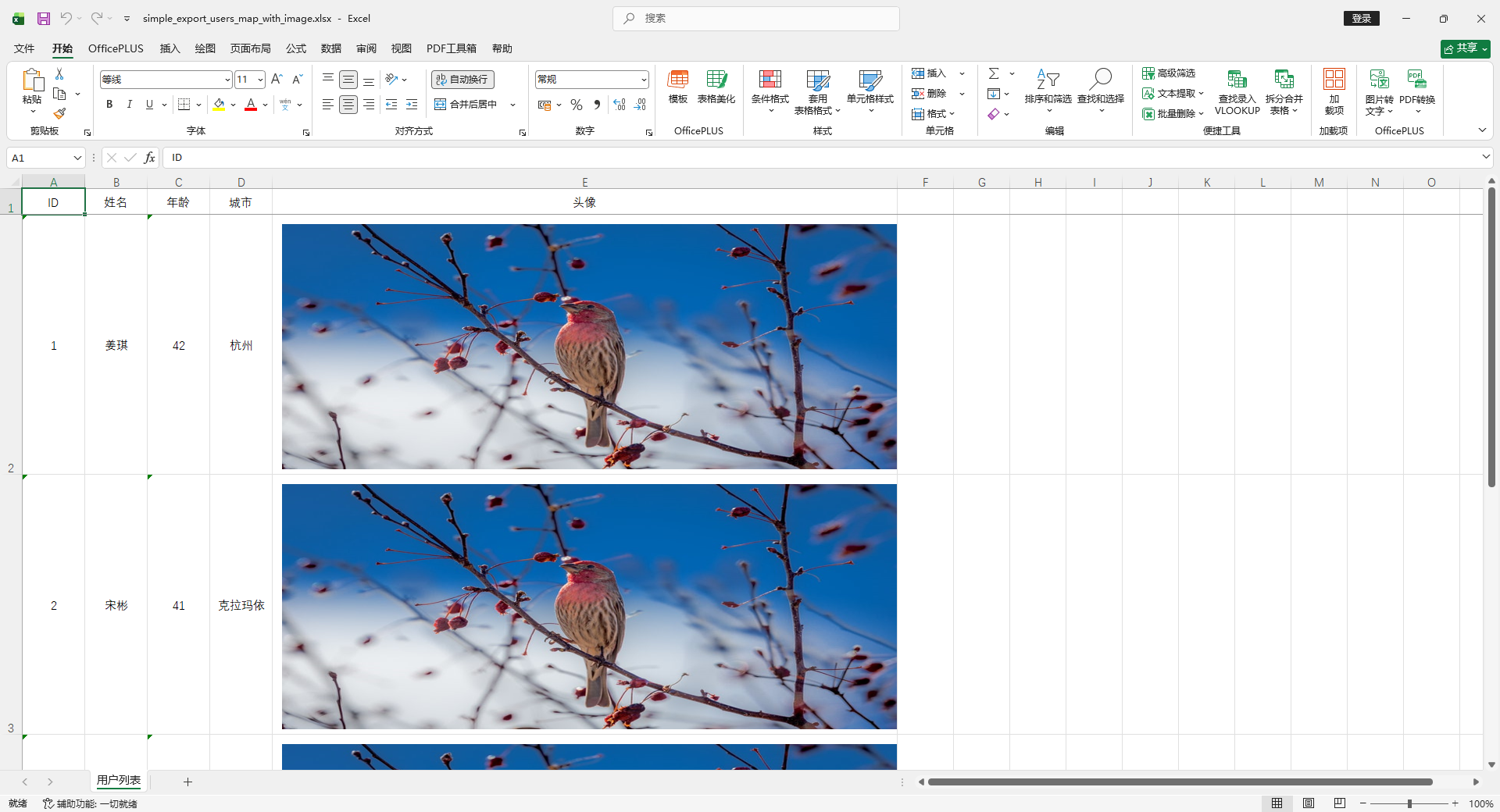Image resolution: width=1500 pixels, height=812 pixels.
Task: Expand the font name dropdown
Action: click(x=227, y=80)
